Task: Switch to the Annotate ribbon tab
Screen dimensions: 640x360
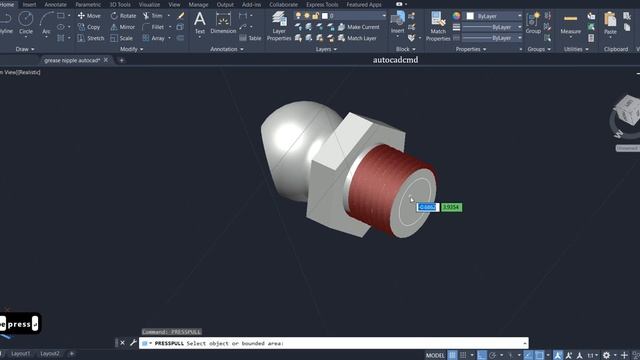Action: (55, 4)
